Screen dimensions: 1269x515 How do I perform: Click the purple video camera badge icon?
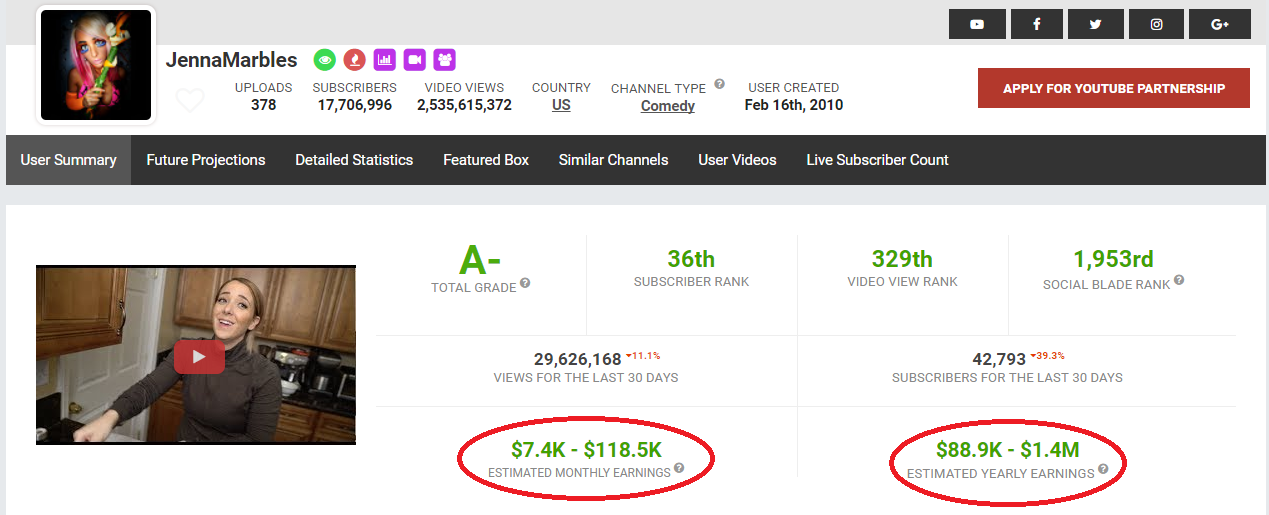pyautogui.click(x=415, y=60)
